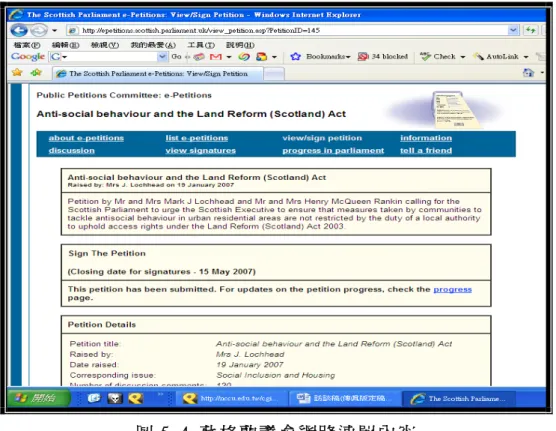Follow the progress in parliament link
This screenshot has height=431, width=556.
pos(333,150)
